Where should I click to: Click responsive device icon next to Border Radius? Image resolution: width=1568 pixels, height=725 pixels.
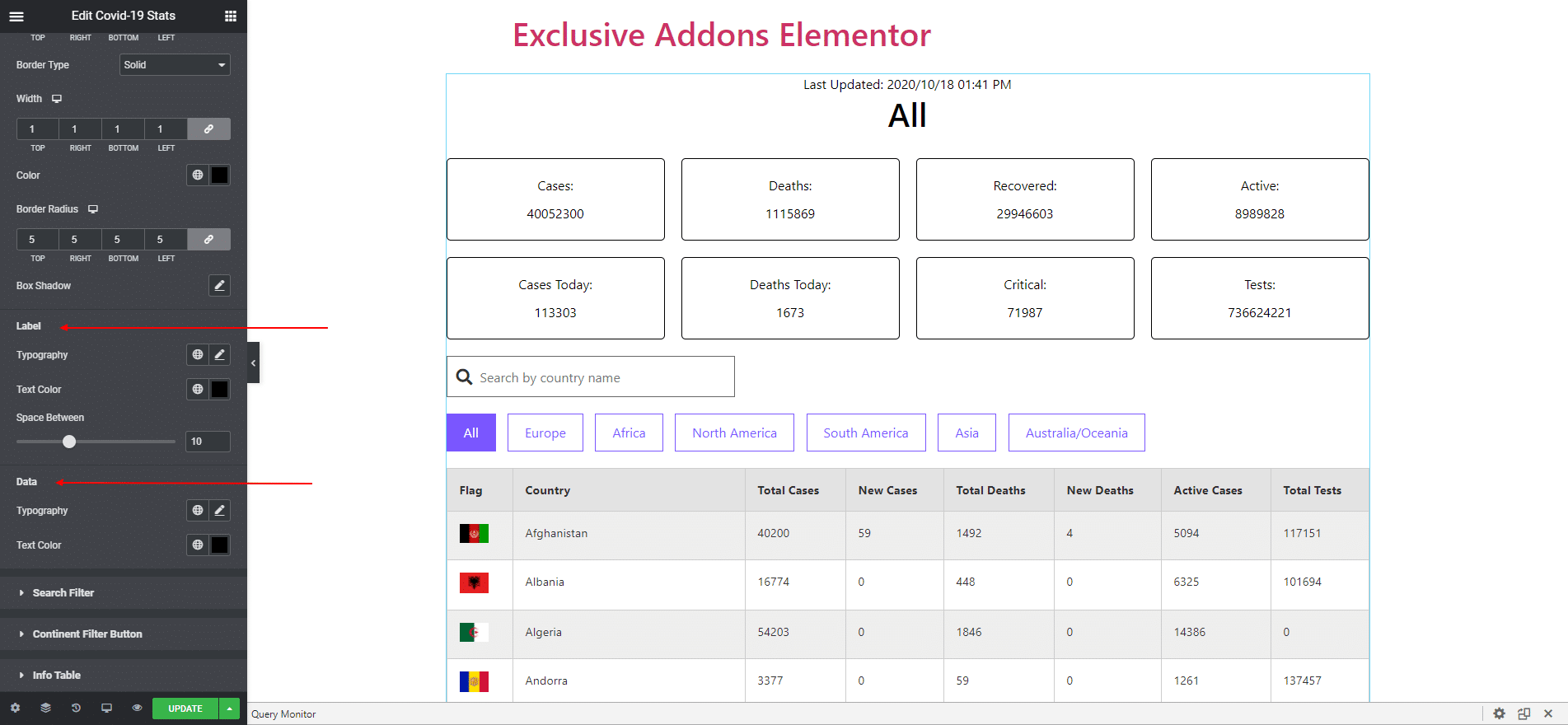93,209
